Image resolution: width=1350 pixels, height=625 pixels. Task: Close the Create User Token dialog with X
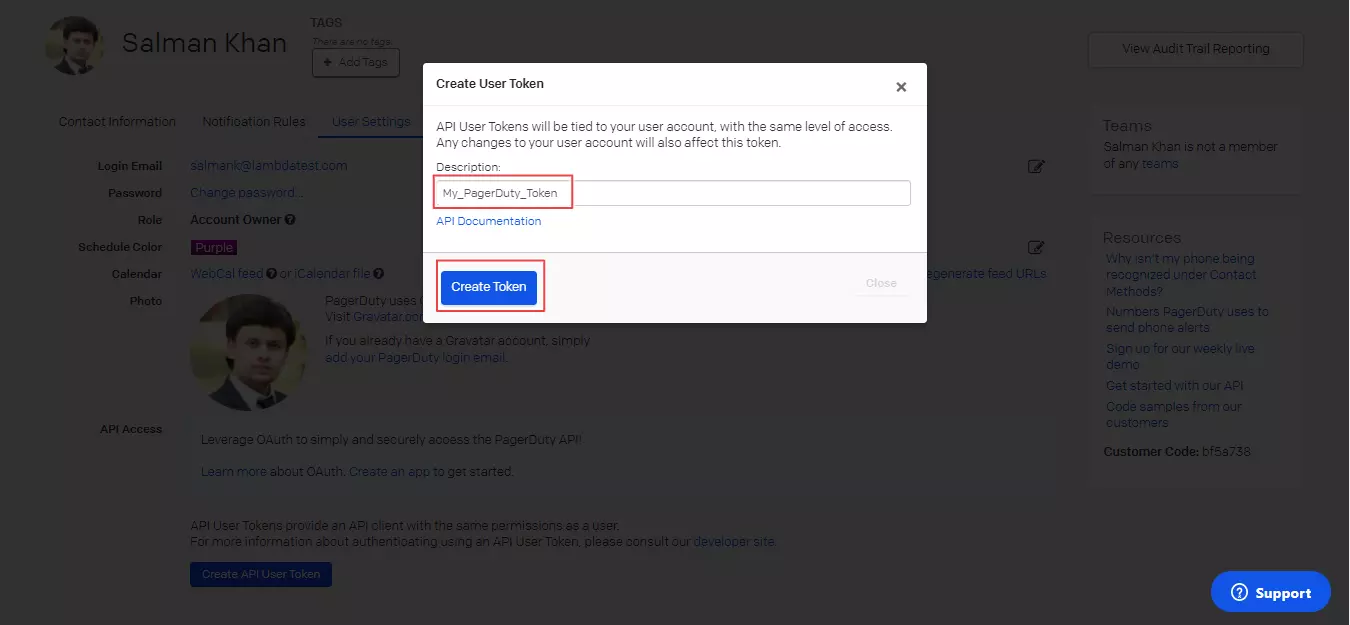(x=901, y=87)
